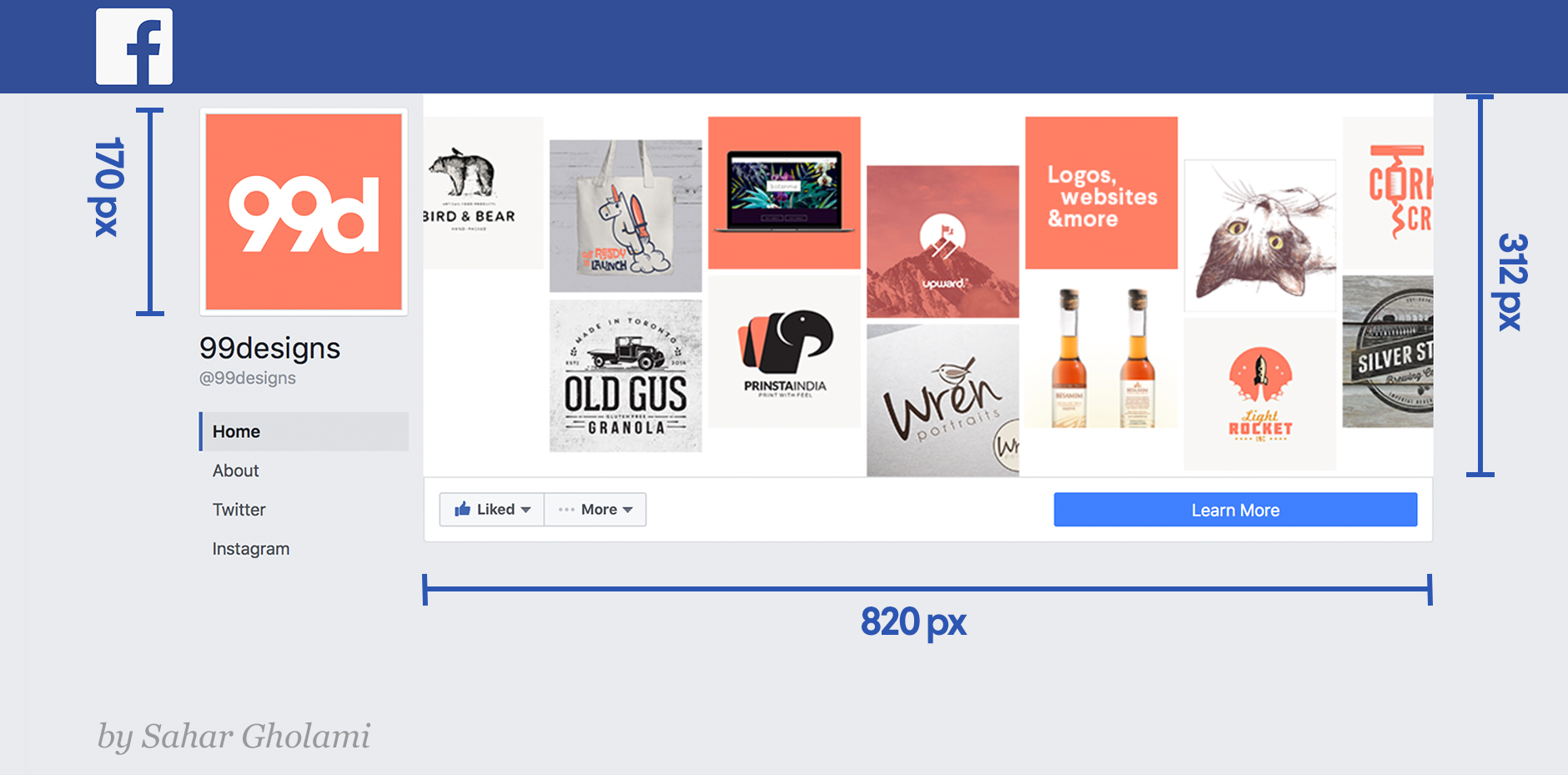The image size is (1568, 775).
Task: Click the Logos, websites & more tile
Action: pos(1101,193)
